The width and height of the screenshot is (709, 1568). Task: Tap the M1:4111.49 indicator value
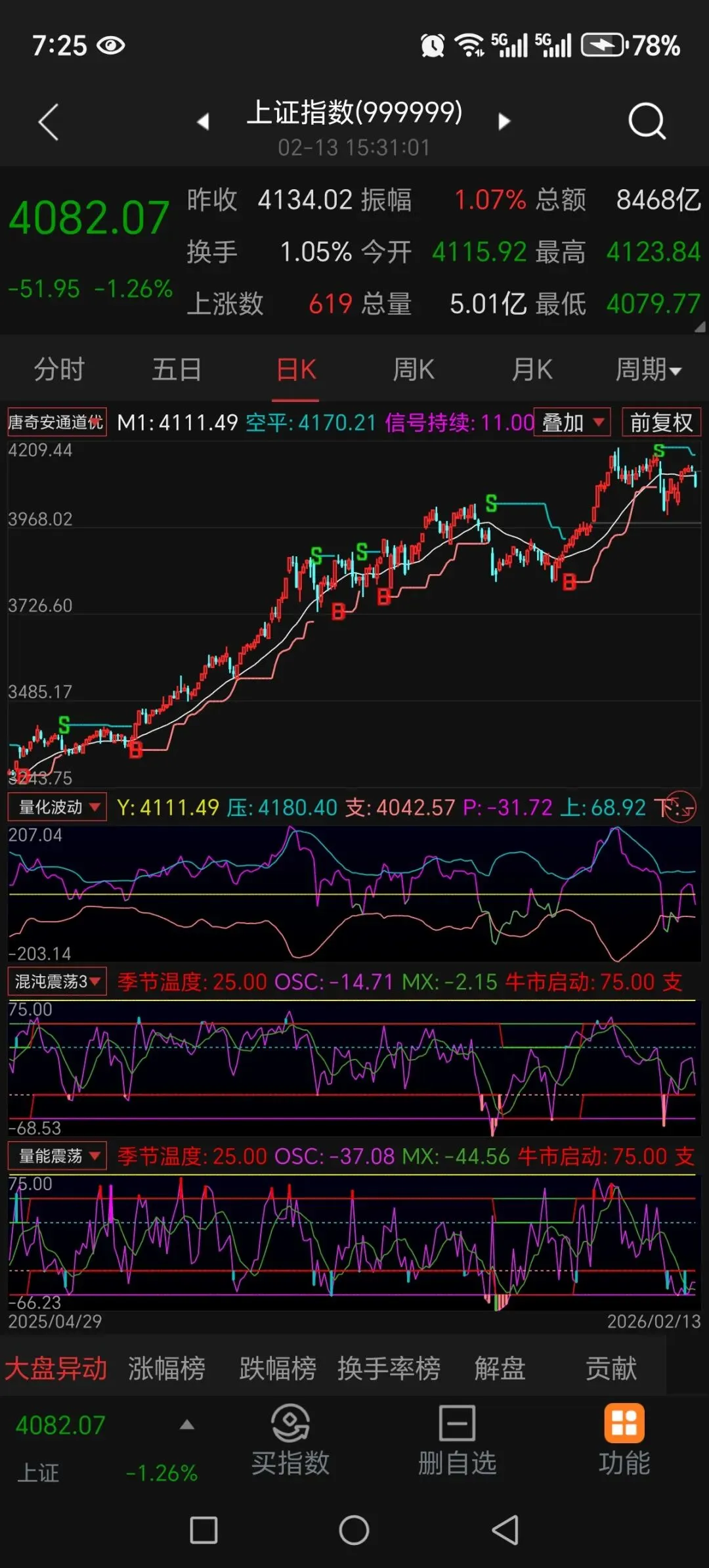coord(177,422)
